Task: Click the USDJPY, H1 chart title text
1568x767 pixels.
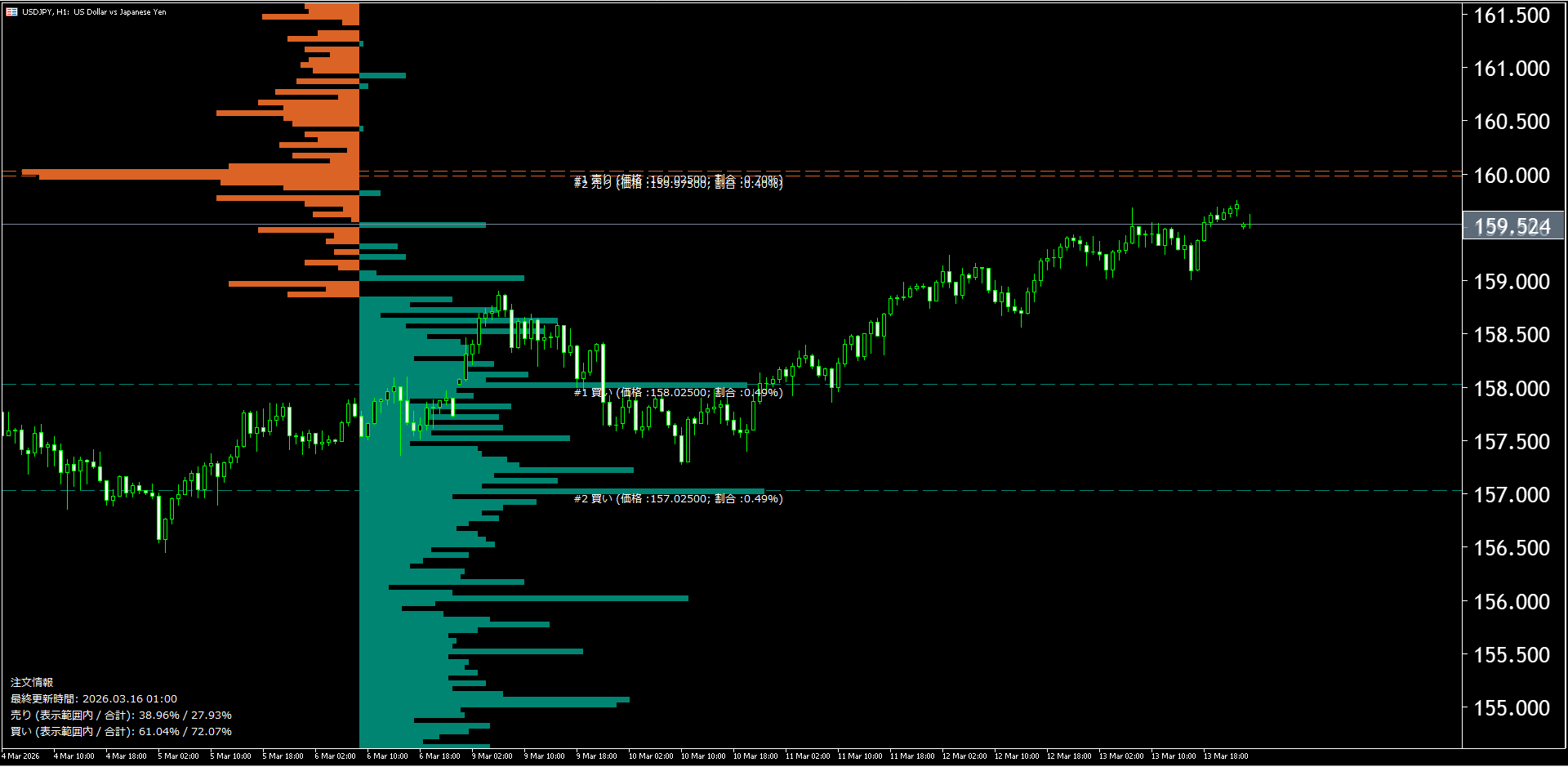Action: (94, 12)
